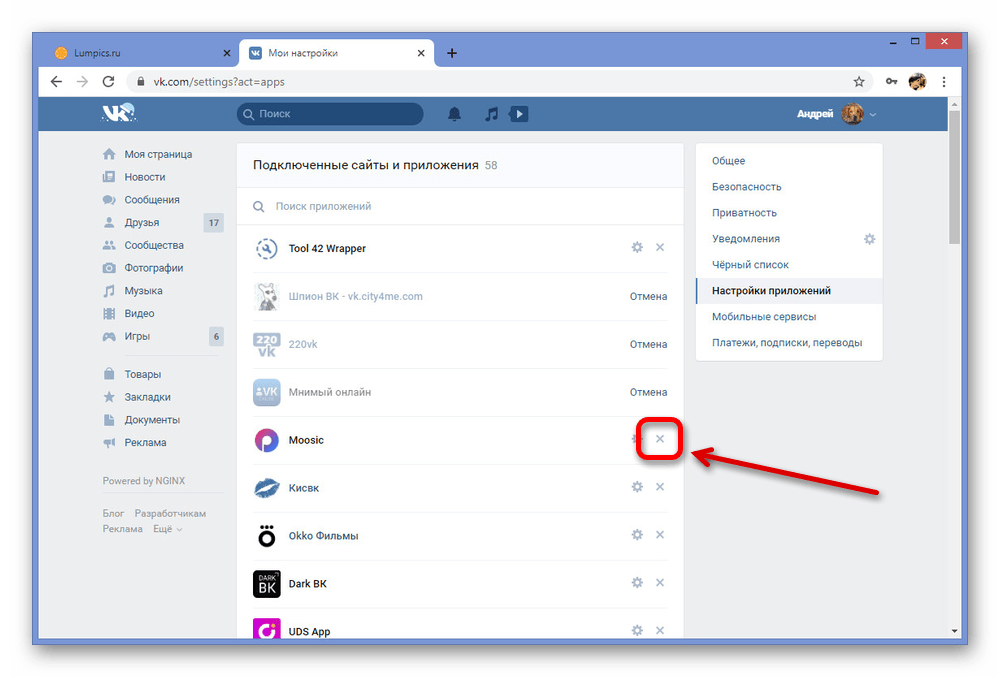Click the Dark BK app icon
Screen dimensions: 1000x677
(267, 584)
